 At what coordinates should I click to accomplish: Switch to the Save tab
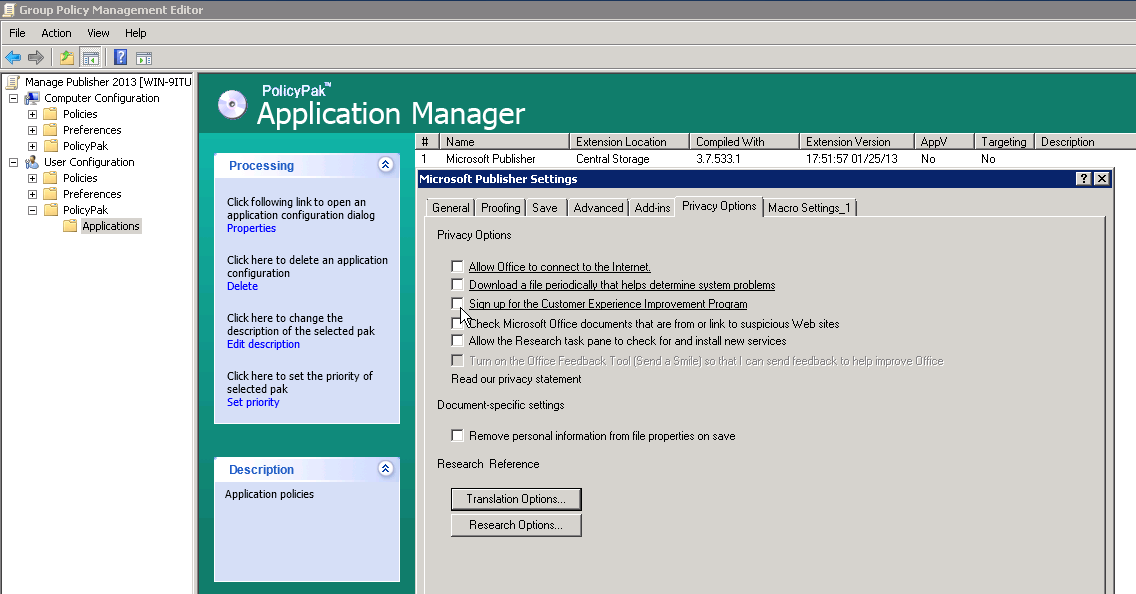click(x=545, y=208)
